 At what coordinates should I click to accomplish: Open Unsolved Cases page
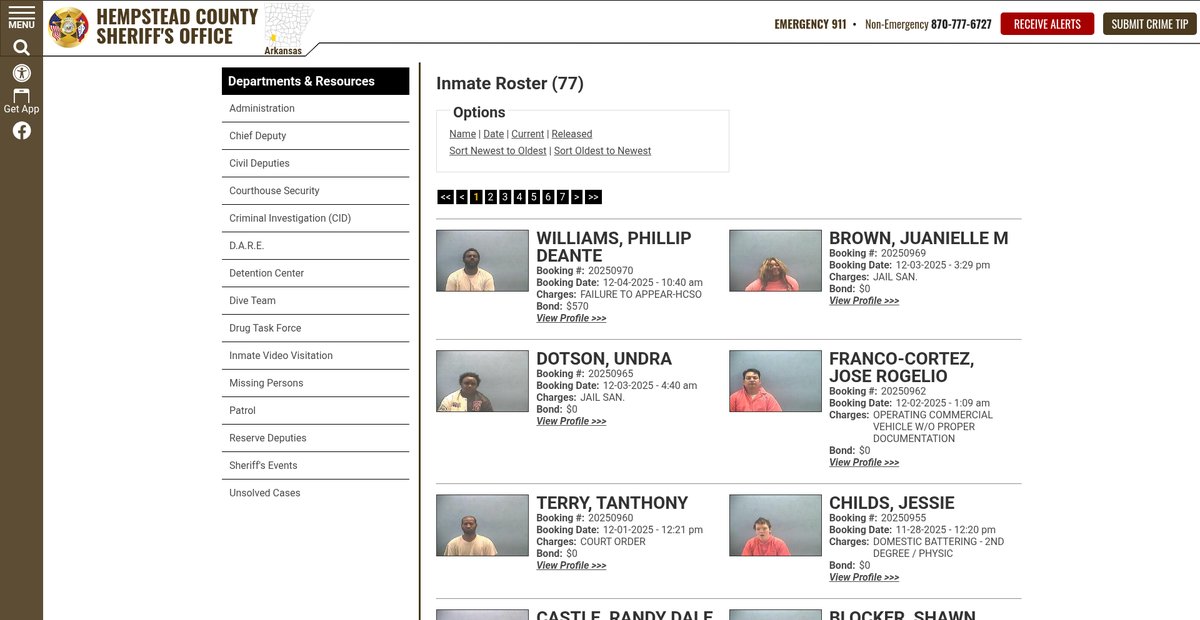point(315,493)
